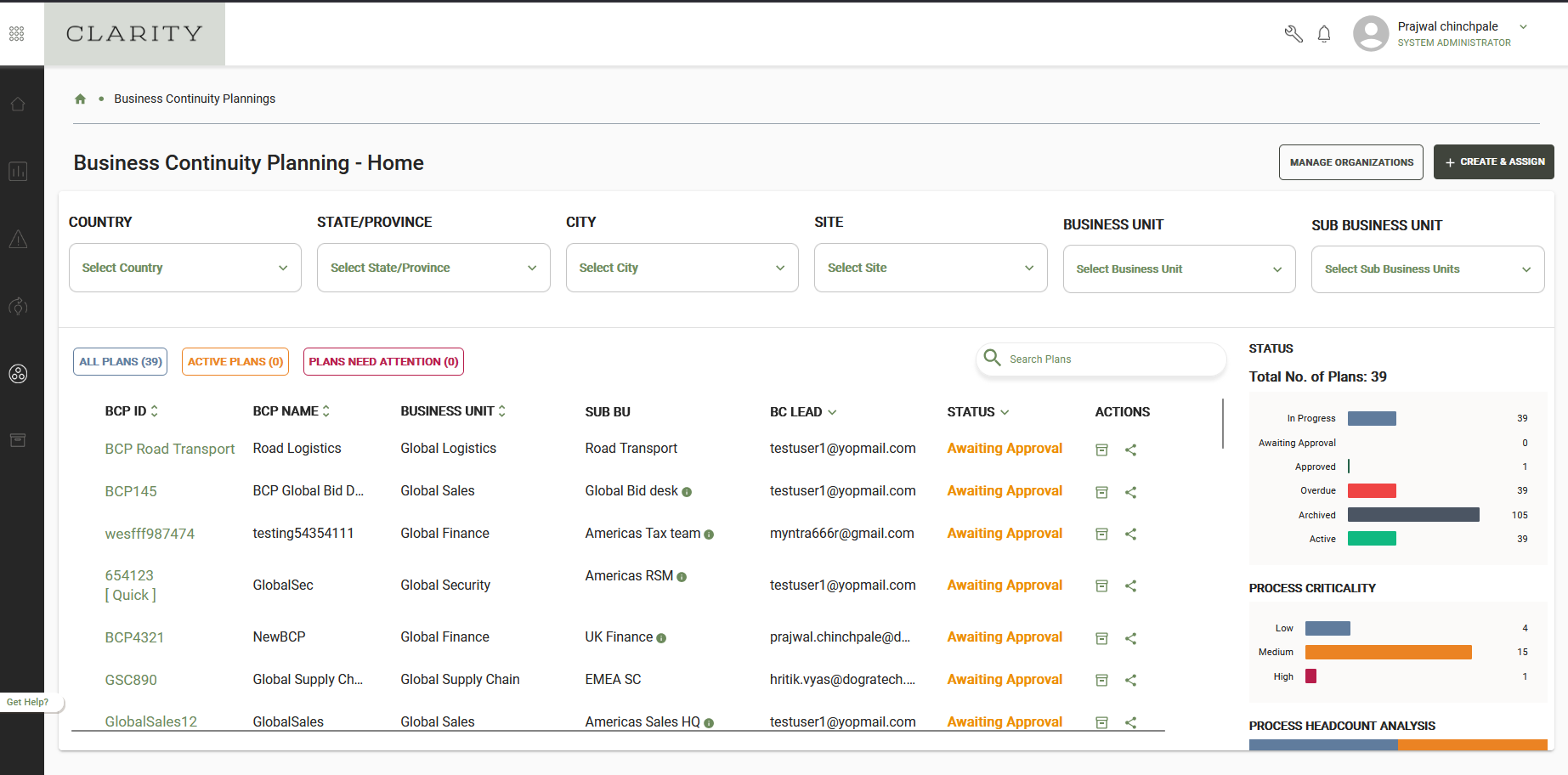Sort the table by BCP ID

click(x=154, y=411)
